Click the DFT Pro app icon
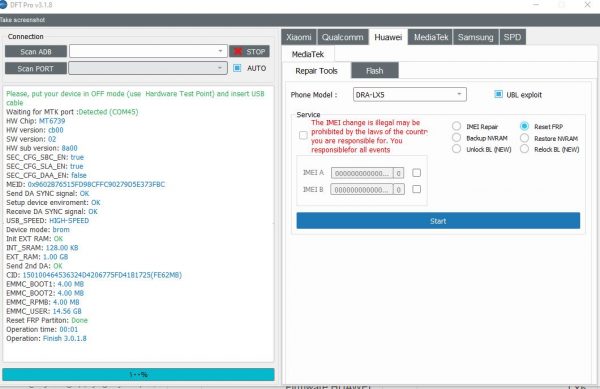Image resolution: width=600 pixels, height=389 pixels. click(x=3, y=5)
